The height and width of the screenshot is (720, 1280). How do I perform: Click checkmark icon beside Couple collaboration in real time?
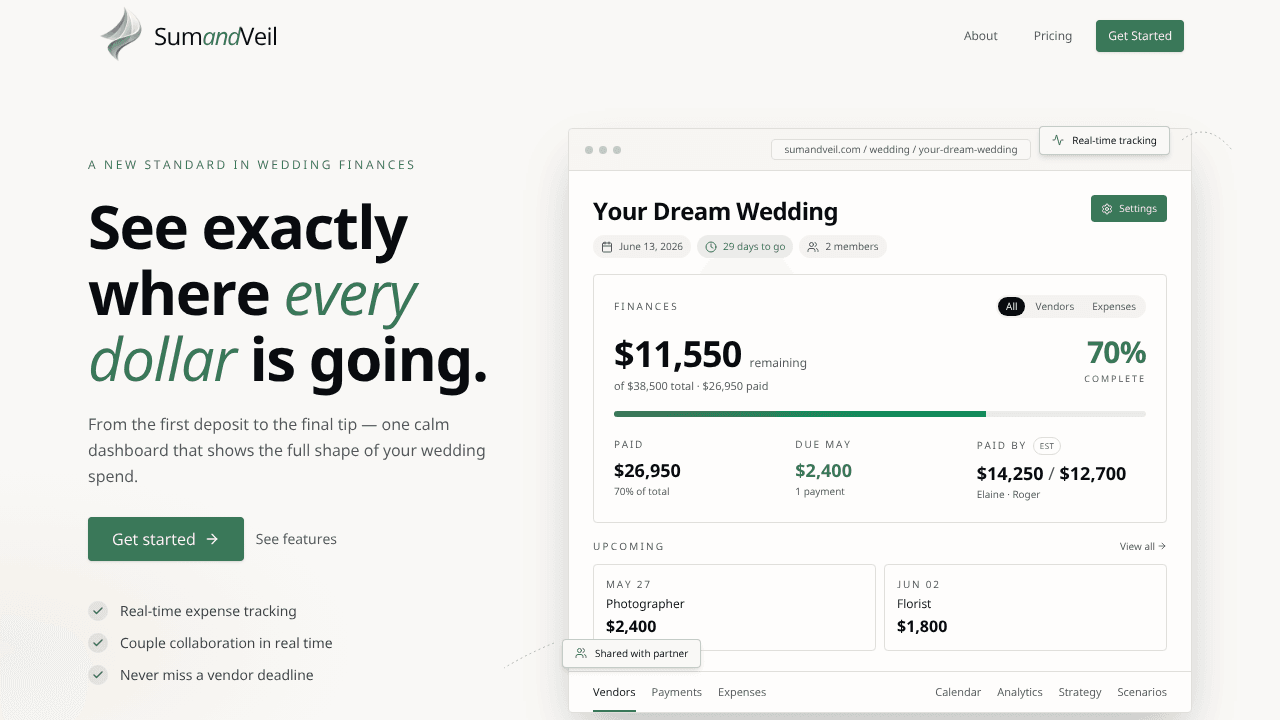coord(98,643)
